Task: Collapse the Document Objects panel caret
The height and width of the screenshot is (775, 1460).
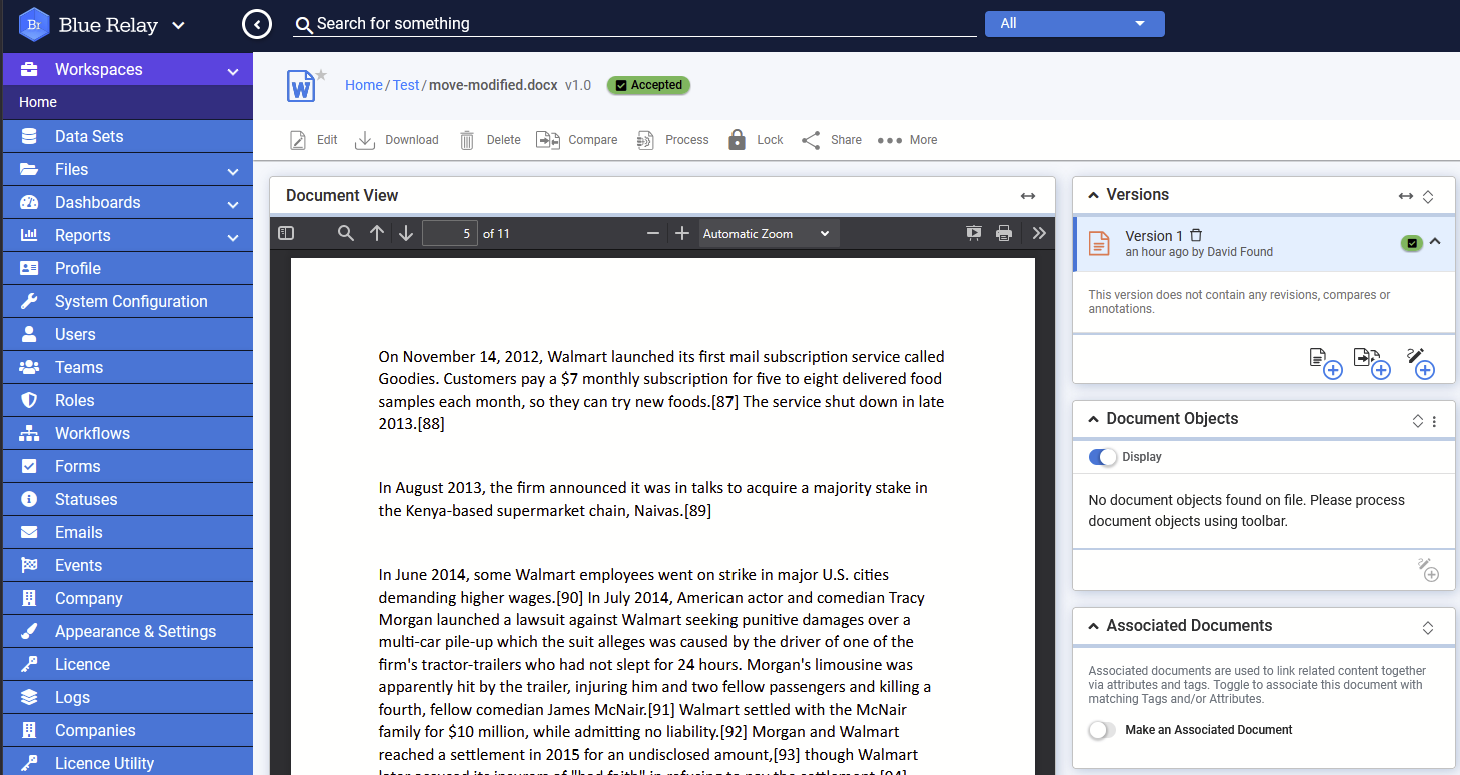Action: [x=1093, y=419]
